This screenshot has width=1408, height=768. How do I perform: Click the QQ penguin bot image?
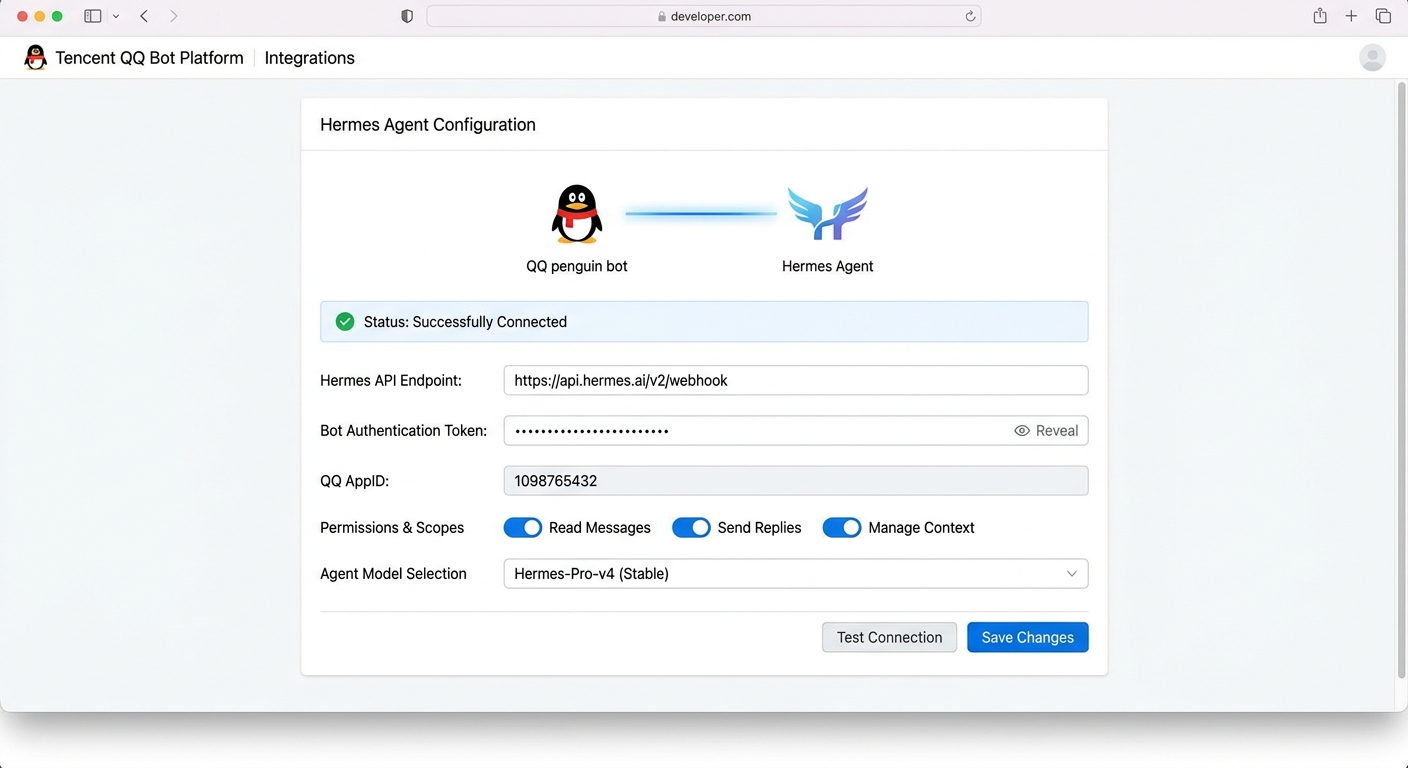(x=577, y=213)
